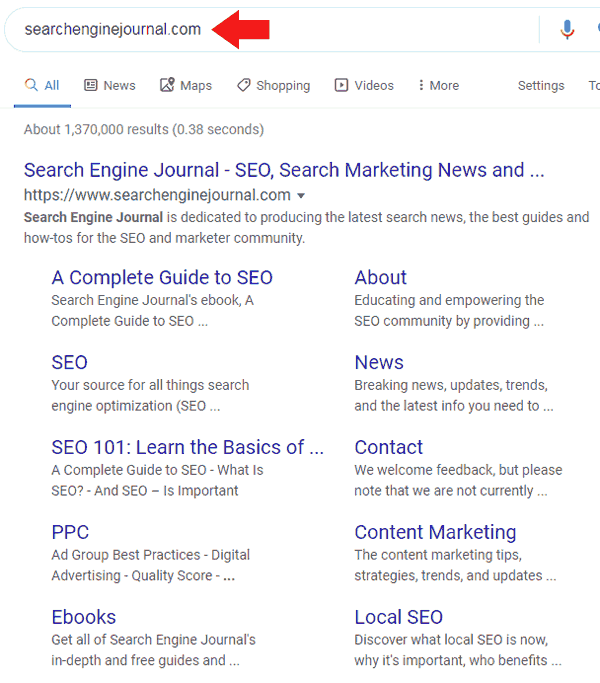Screen dimensions: 600x683
Task: Click the microphone voice search icon
Action: point(567,30)
